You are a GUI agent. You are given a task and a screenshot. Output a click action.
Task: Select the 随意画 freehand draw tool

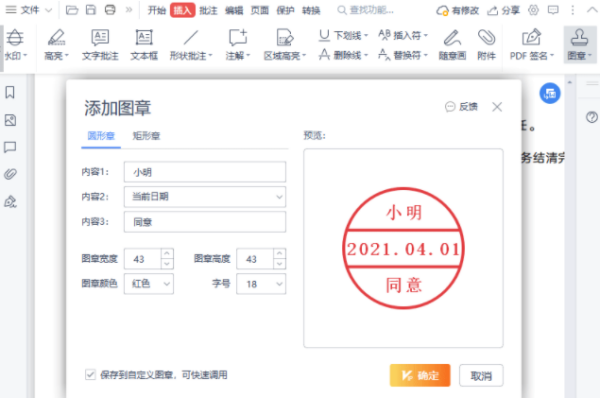tap(452, 45)
